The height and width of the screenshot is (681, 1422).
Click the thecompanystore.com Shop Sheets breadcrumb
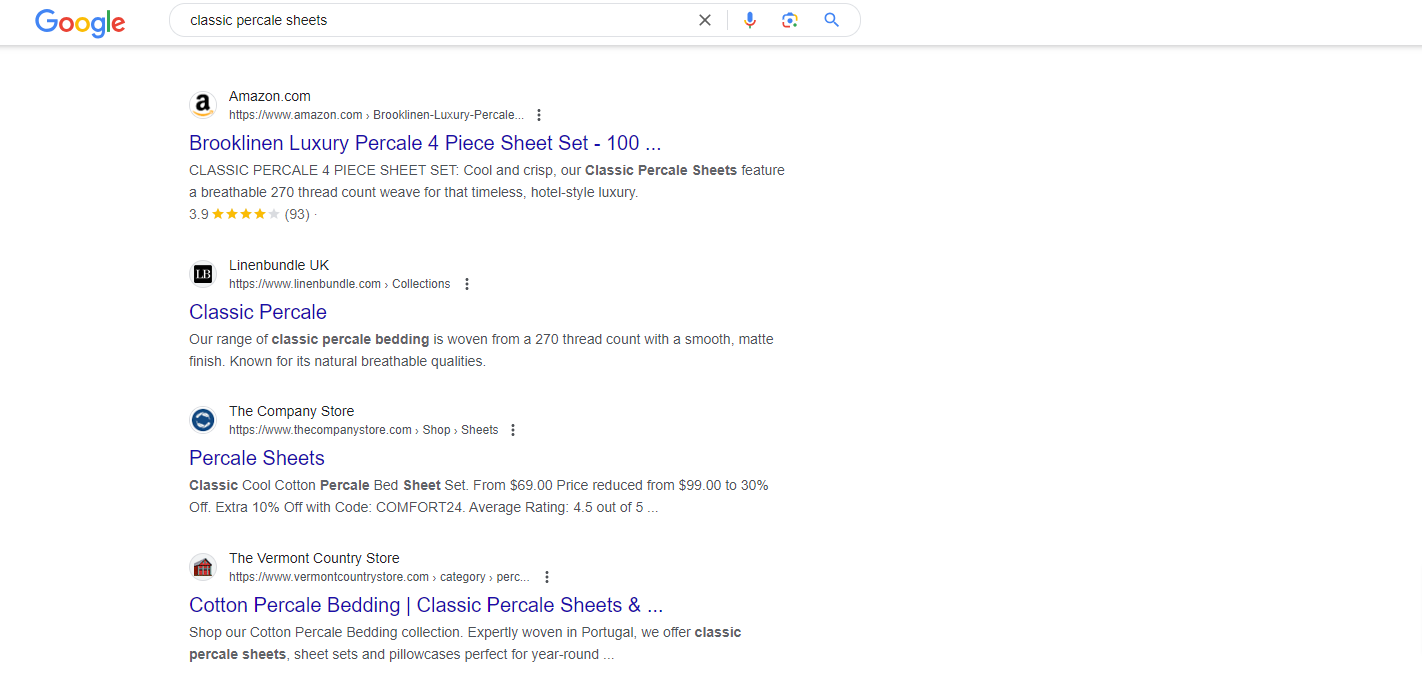(363, 430)
